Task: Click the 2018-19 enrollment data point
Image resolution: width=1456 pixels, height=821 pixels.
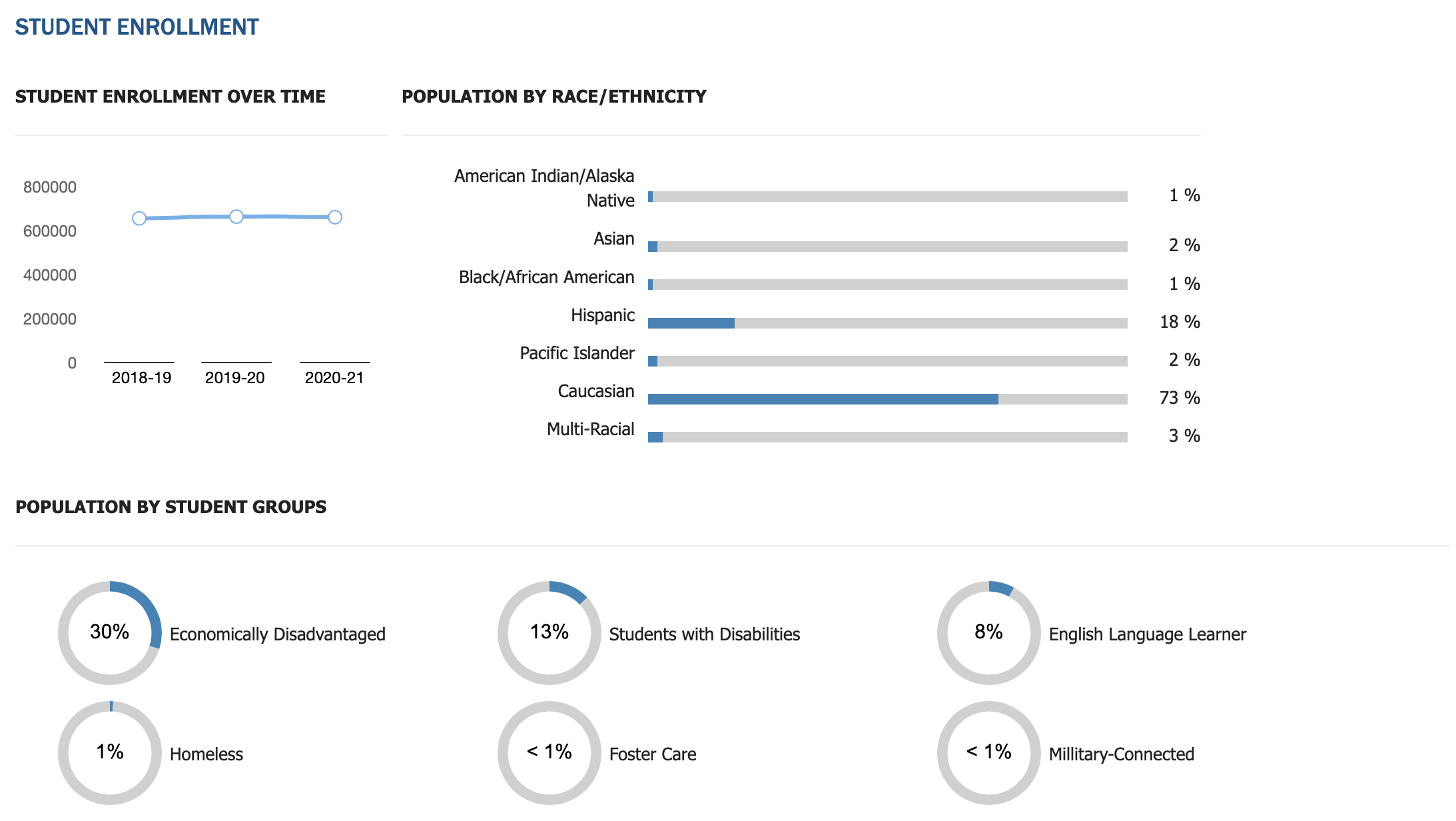Action: pyautogui.click(x=139, y=219)
